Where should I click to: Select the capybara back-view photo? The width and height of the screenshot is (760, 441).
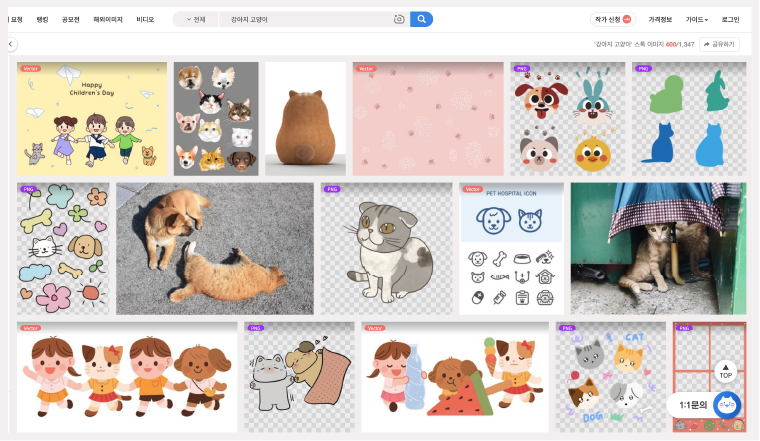(305, 119)
